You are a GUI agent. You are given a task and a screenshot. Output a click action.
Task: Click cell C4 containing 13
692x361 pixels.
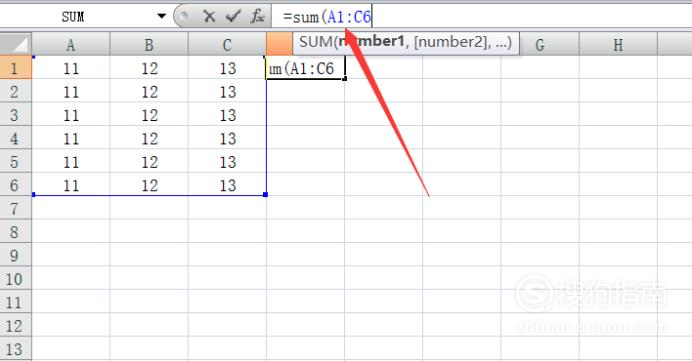point(227,138)
